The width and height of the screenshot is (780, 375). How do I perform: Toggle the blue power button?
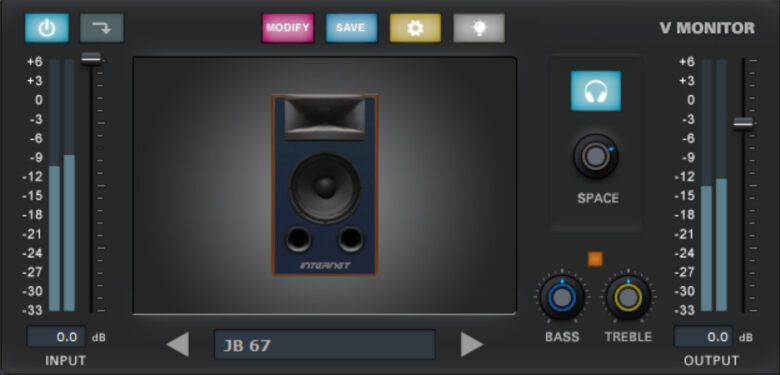pyautogui.click(x=47, y=28)
